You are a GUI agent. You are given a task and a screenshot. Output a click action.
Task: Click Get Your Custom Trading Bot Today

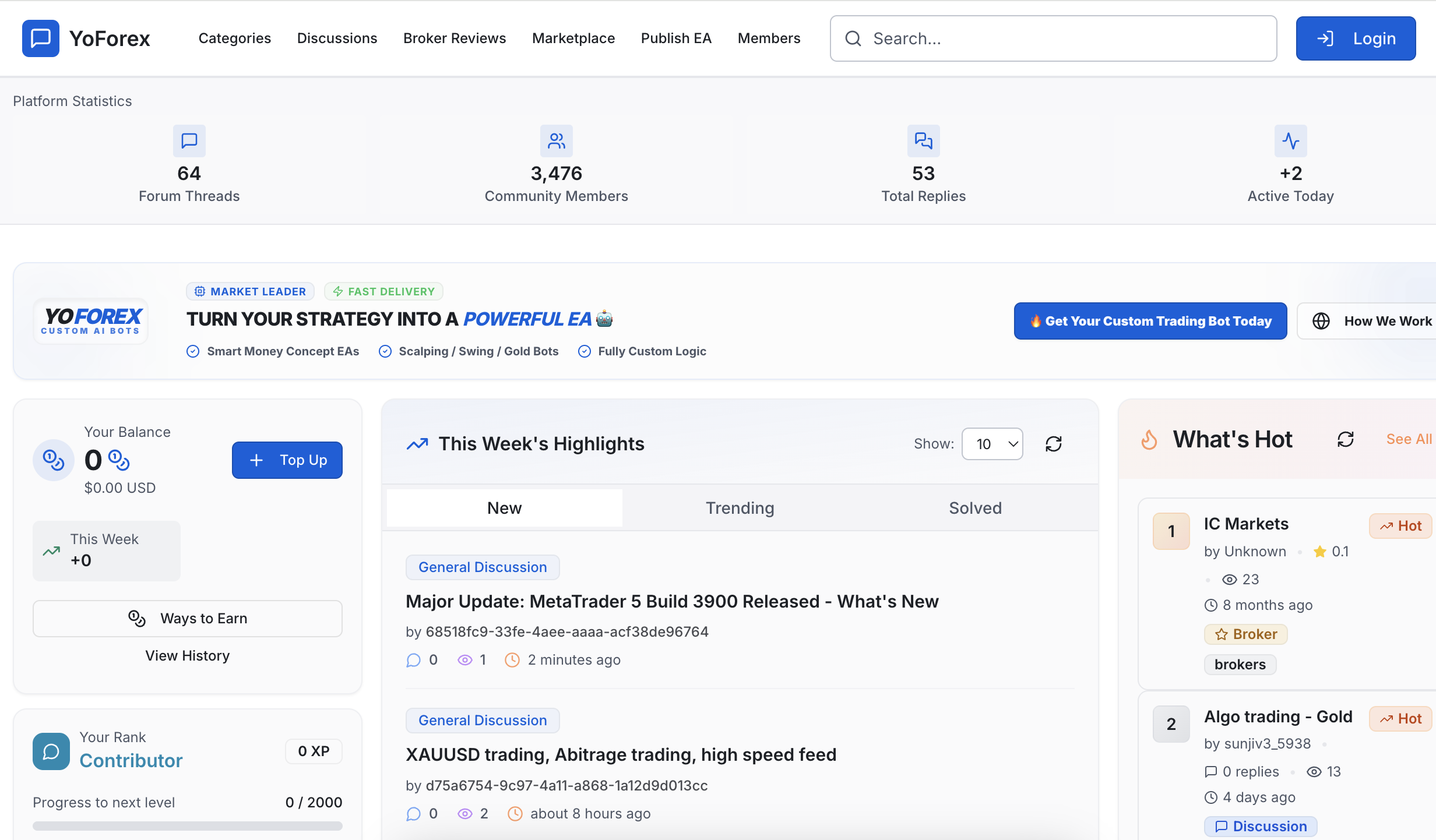(x=1150, y=321)
